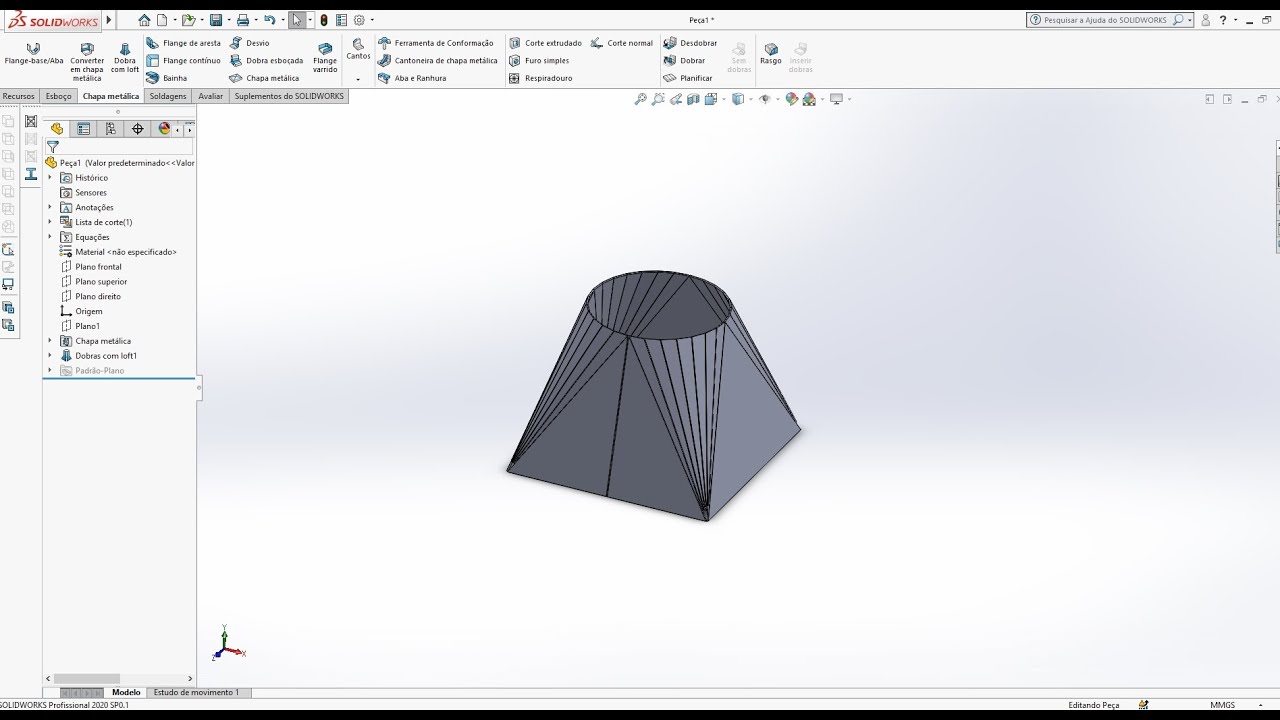Select Plano superior in feature tree
This screenshot has width=1280, height=720.
pos(101,282)
